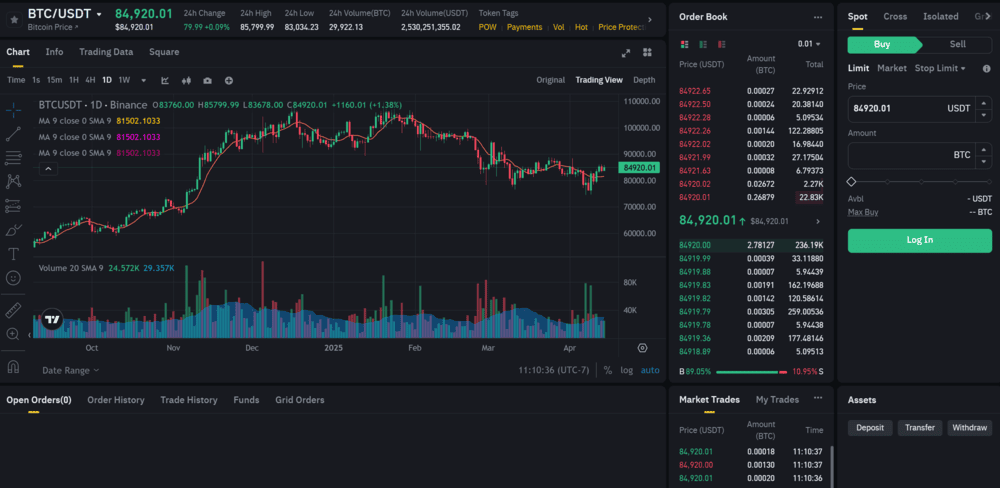Select the text annotation tool

14,254
